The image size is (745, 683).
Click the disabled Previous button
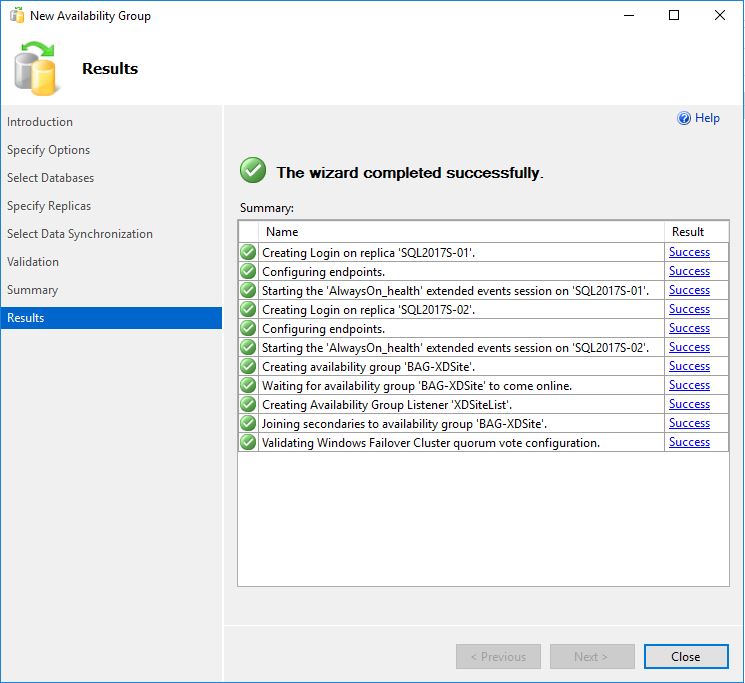coord(498,656)
